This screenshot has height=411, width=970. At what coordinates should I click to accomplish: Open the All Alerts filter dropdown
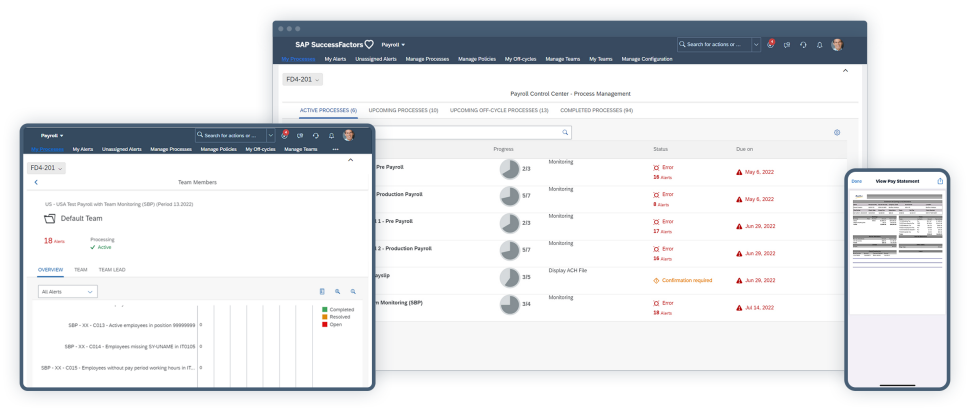coord(67,292)
